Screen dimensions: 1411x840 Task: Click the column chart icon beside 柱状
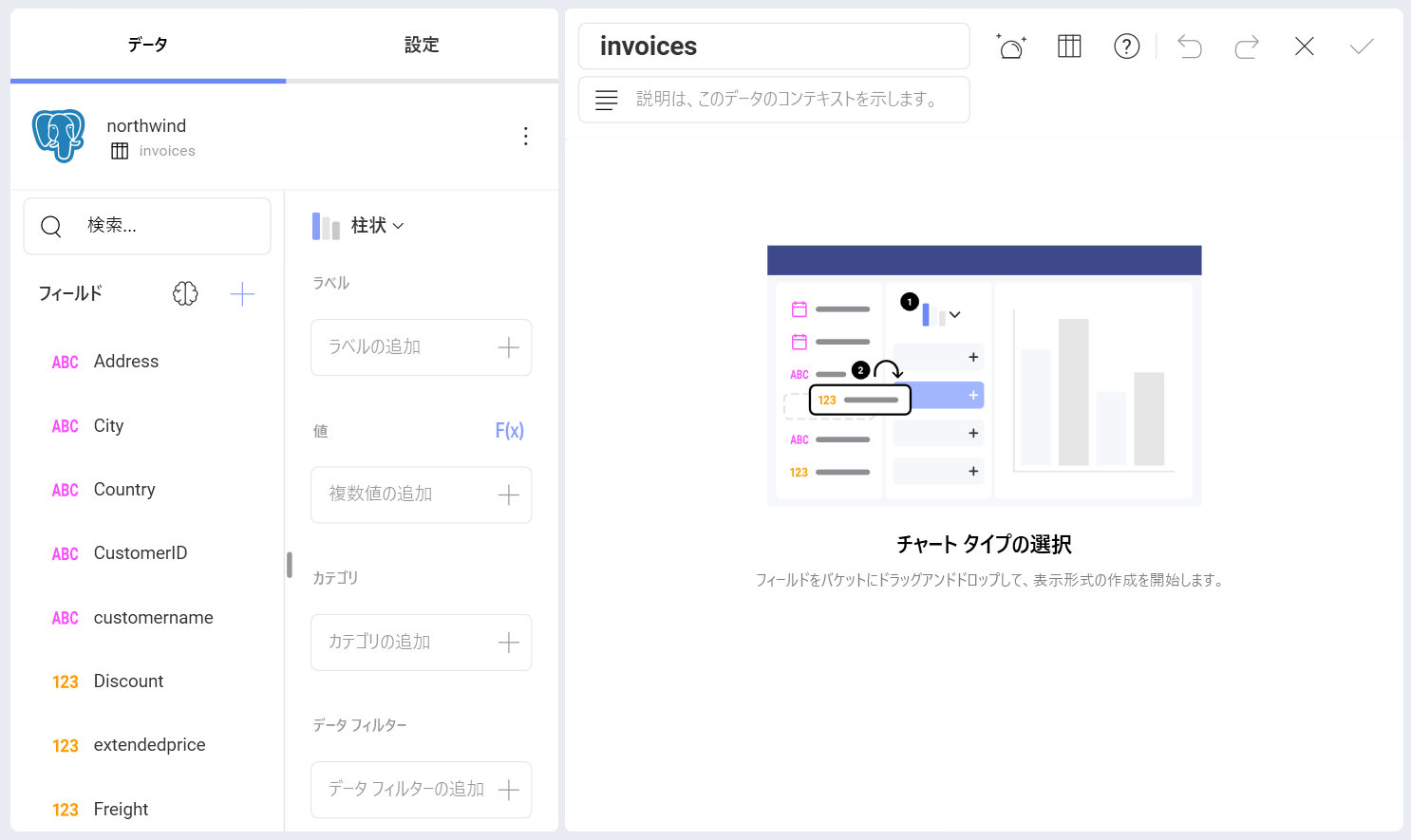click(326, 226)
